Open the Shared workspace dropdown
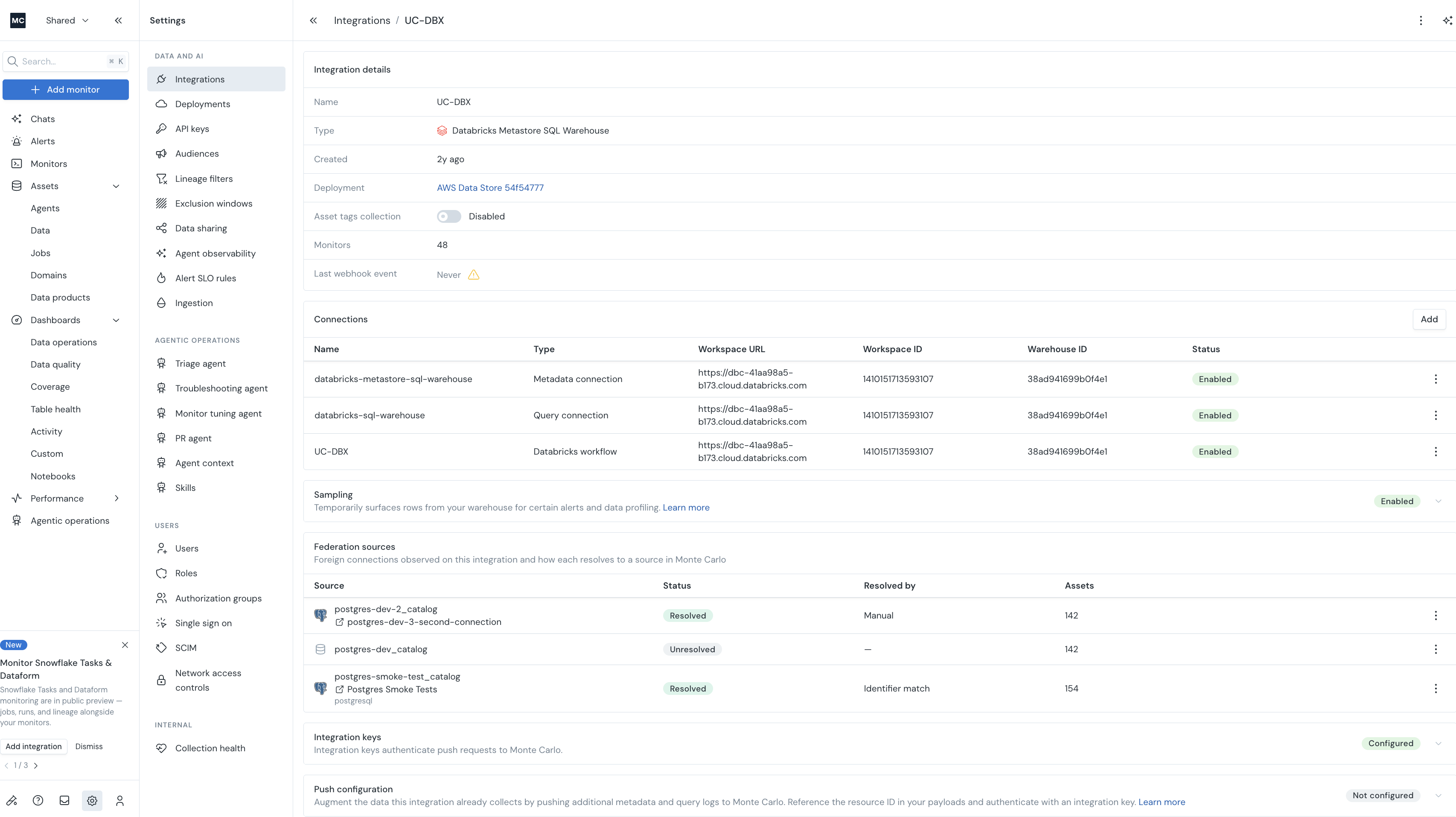Image resolution: width=1456 pixels, height=817 pixels. [x=67, y=20]
